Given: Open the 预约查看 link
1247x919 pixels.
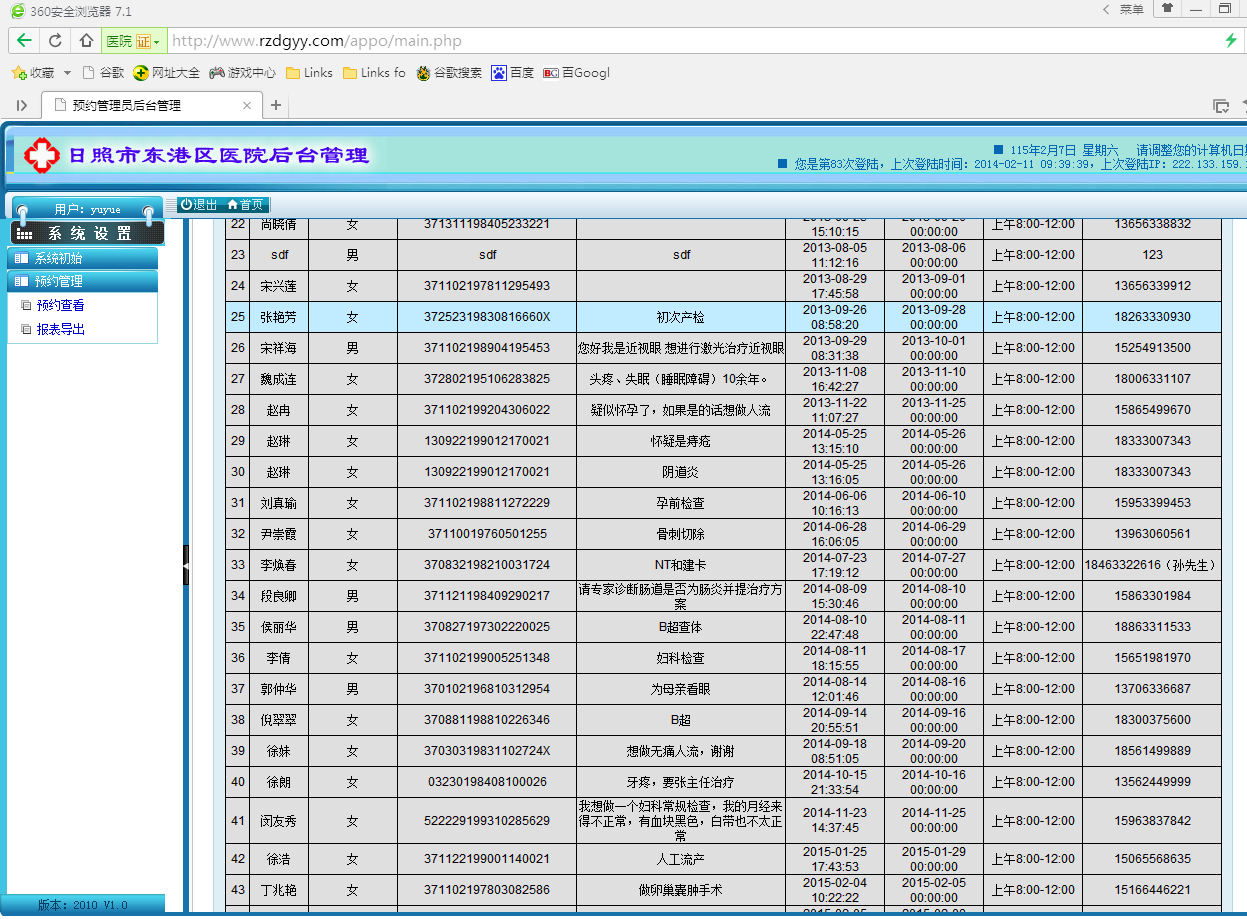Looking at the screenshot, I should click(x=60, y=305).
